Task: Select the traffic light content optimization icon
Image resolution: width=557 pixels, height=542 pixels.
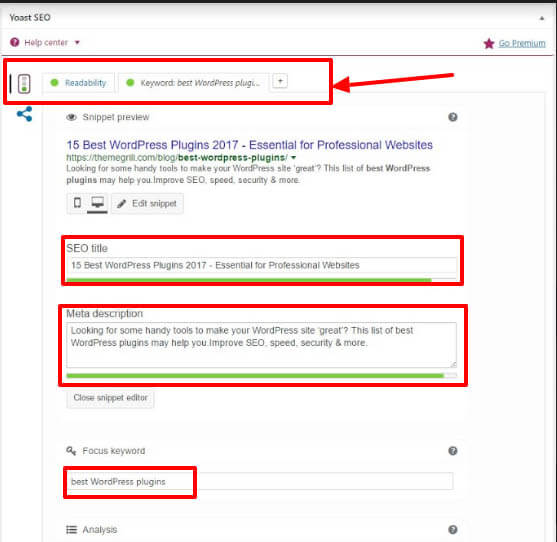Action: point(24,84)
